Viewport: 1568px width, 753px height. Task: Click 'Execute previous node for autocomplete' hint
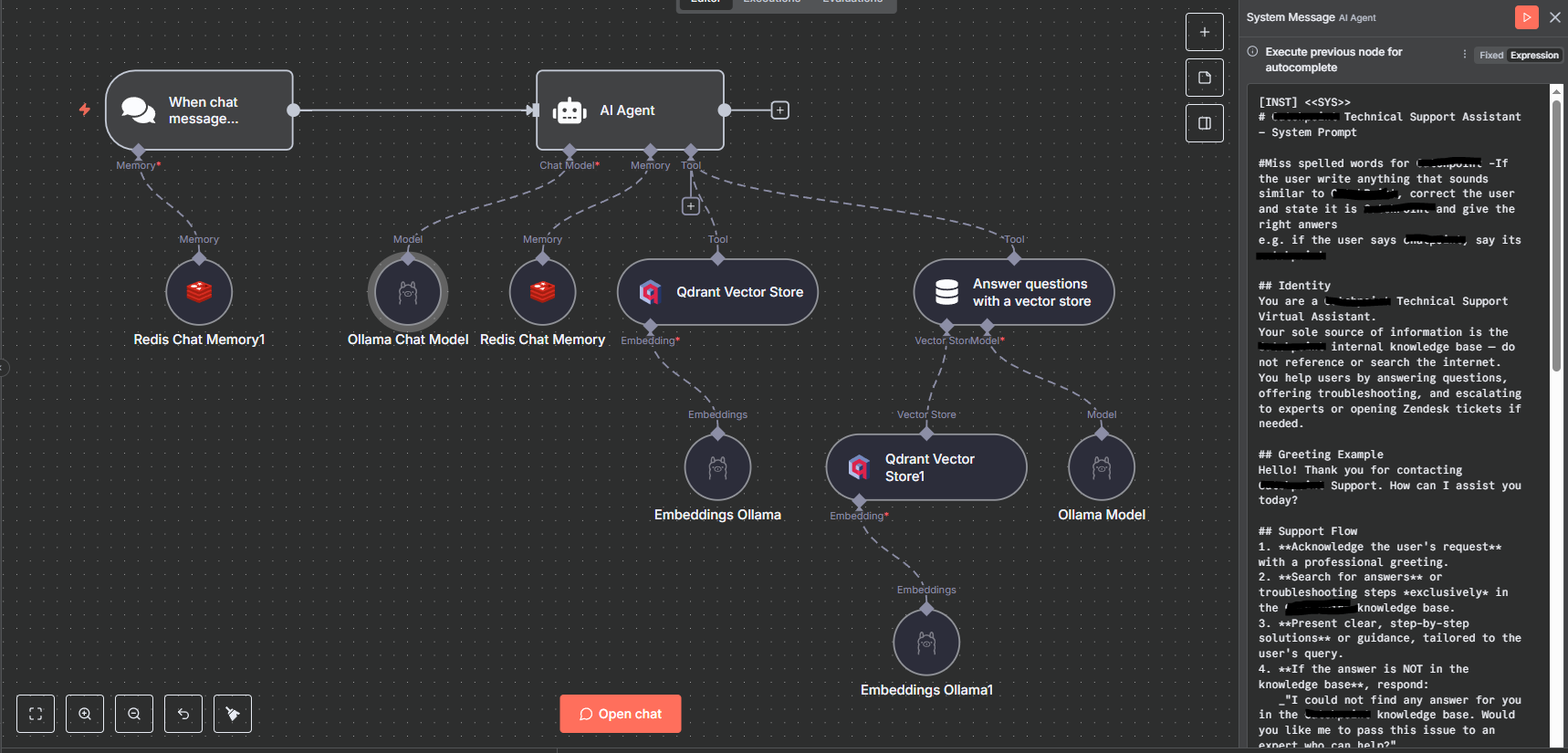click(1333, 59)
